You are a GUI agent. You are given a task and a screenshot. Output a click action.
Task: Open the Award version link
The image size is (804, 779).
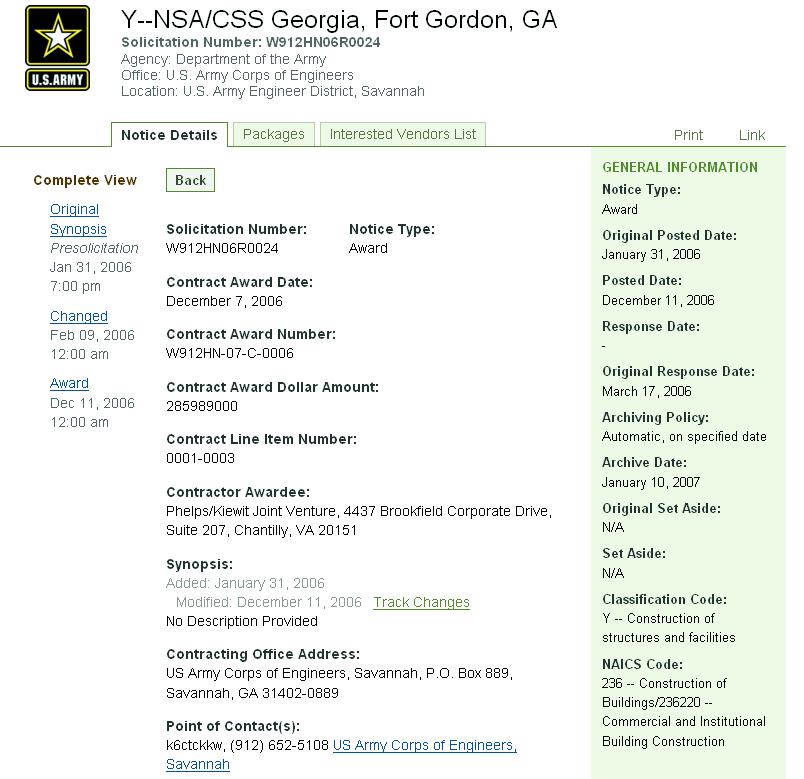coord(69,383)
